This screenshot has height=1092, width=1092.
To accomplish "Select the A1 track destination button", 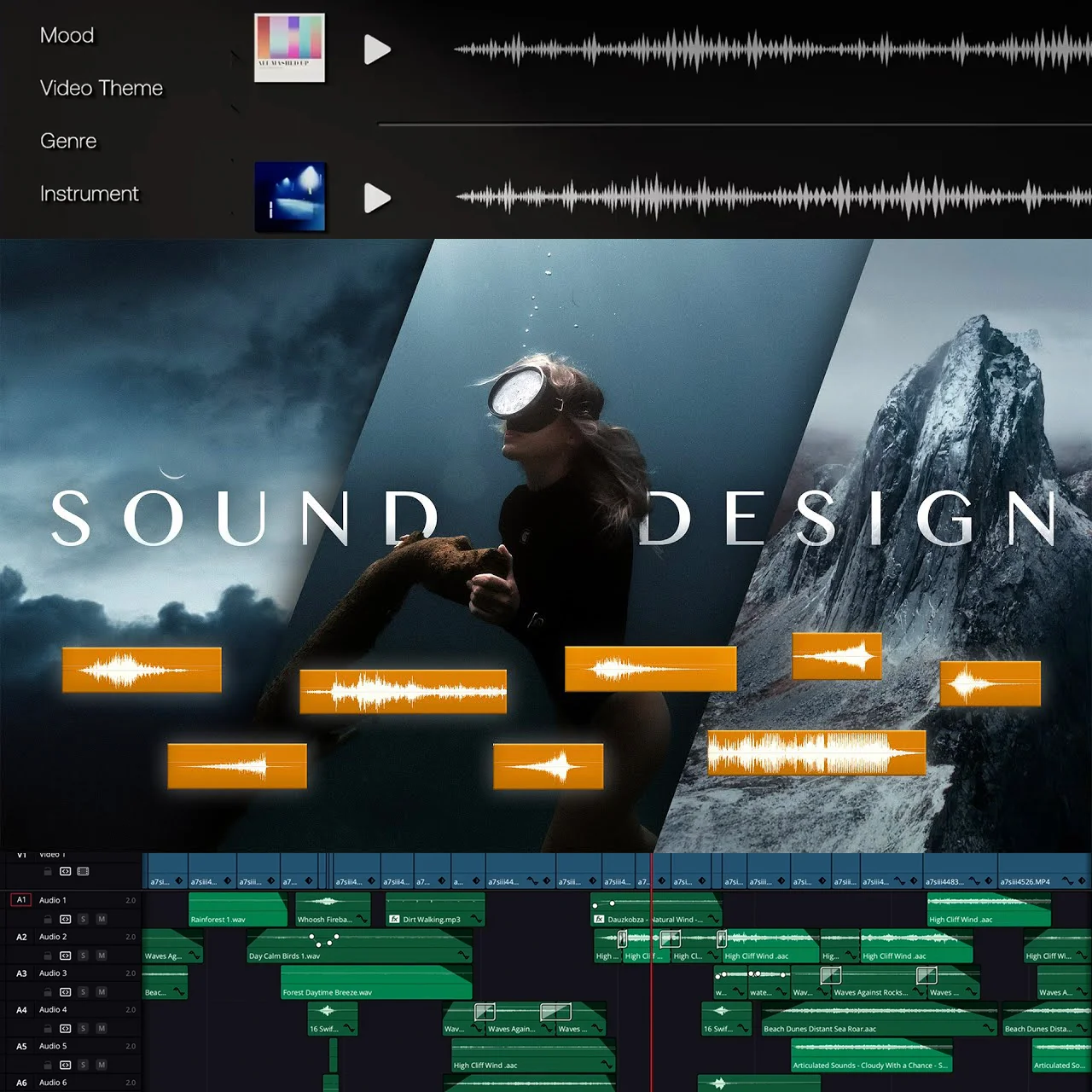I will tap(21, 900).
